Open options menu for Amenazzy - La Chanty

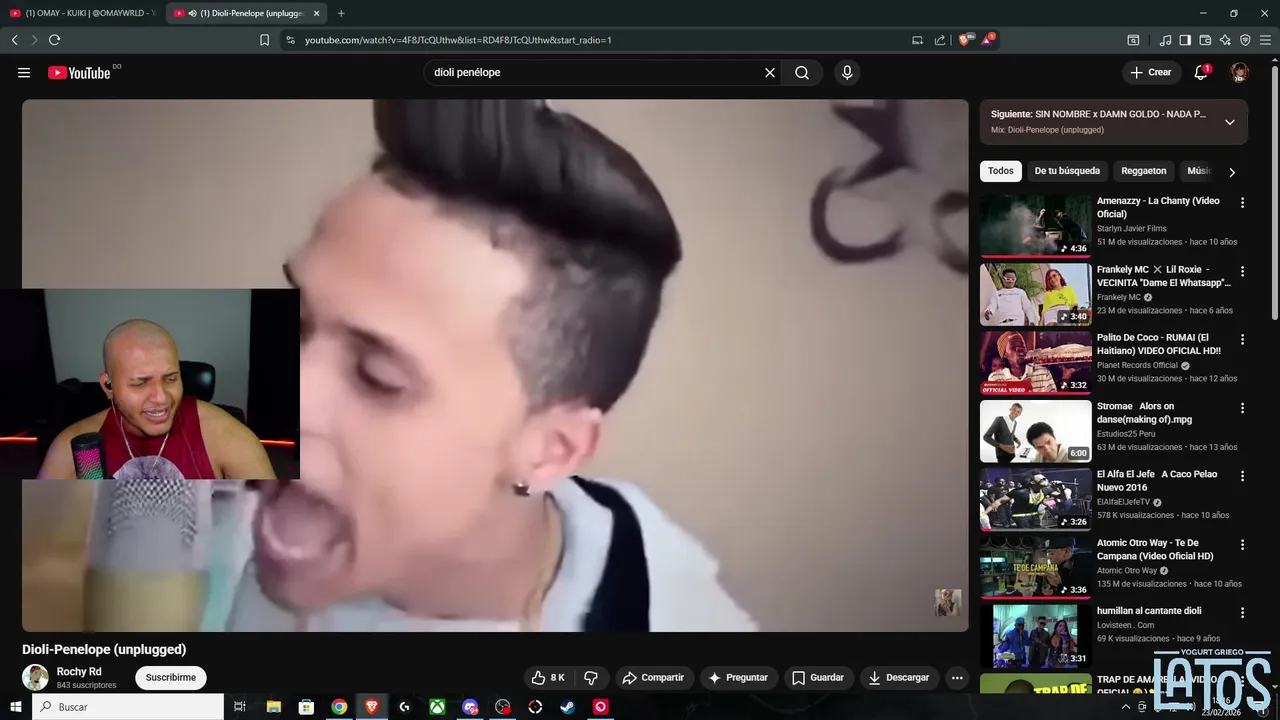point(1243,203)
